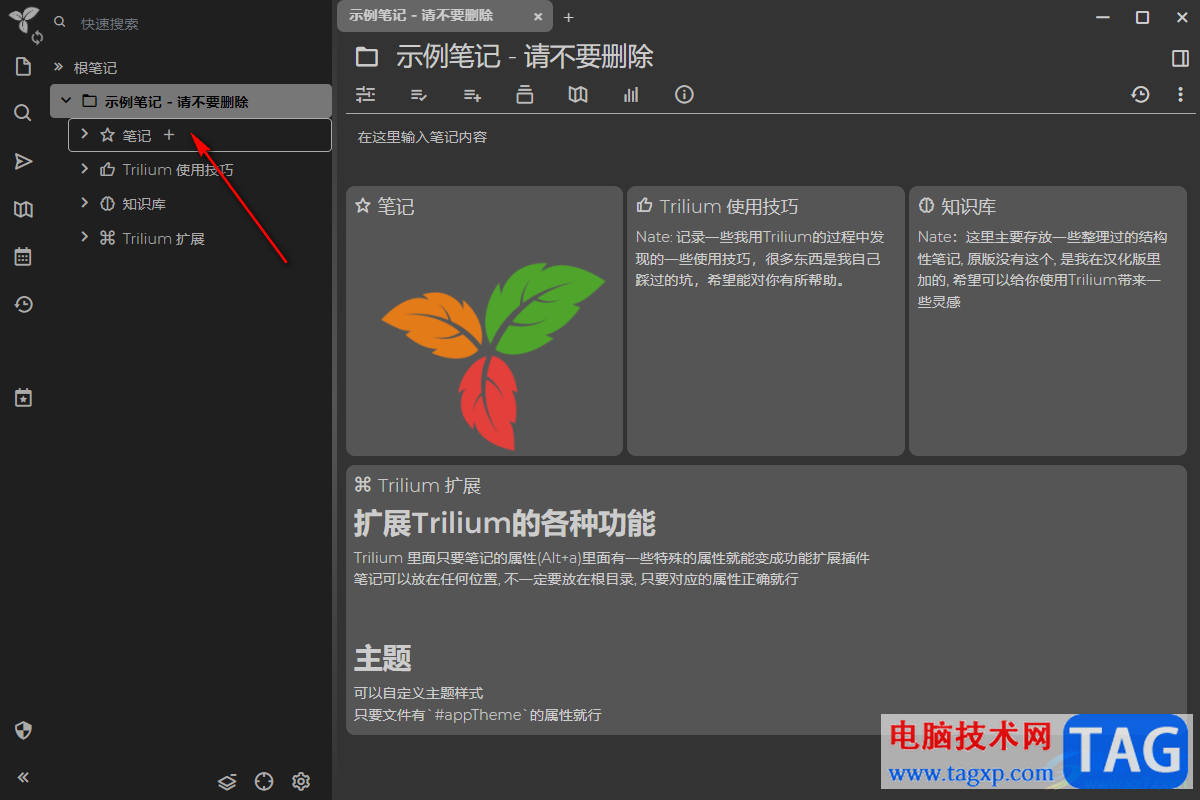Screen dimensions: 1200x800
Task: Click the quick search magnifier icon
Action: 60,22
